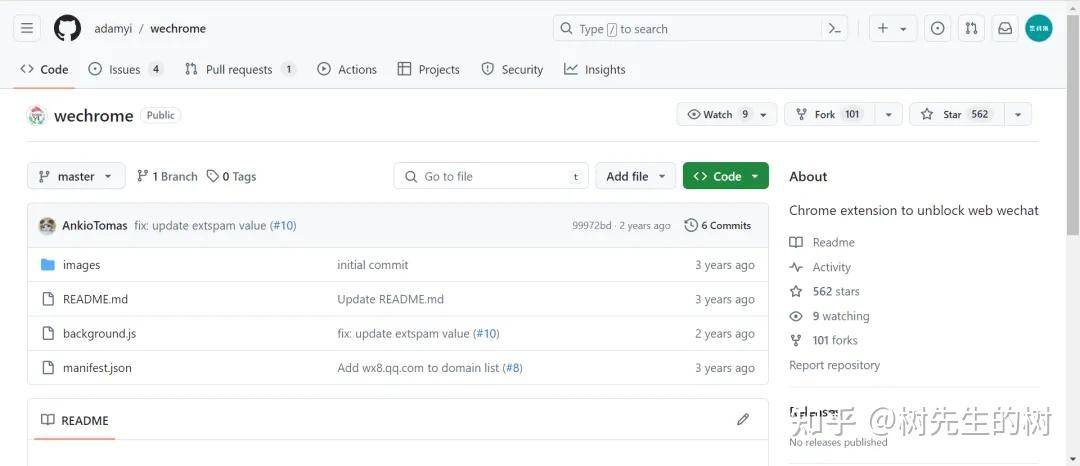The height and width of the screenshot is (466, 1080).
Task: Open the Watch notifications dropdown
Action: [727, 114]
